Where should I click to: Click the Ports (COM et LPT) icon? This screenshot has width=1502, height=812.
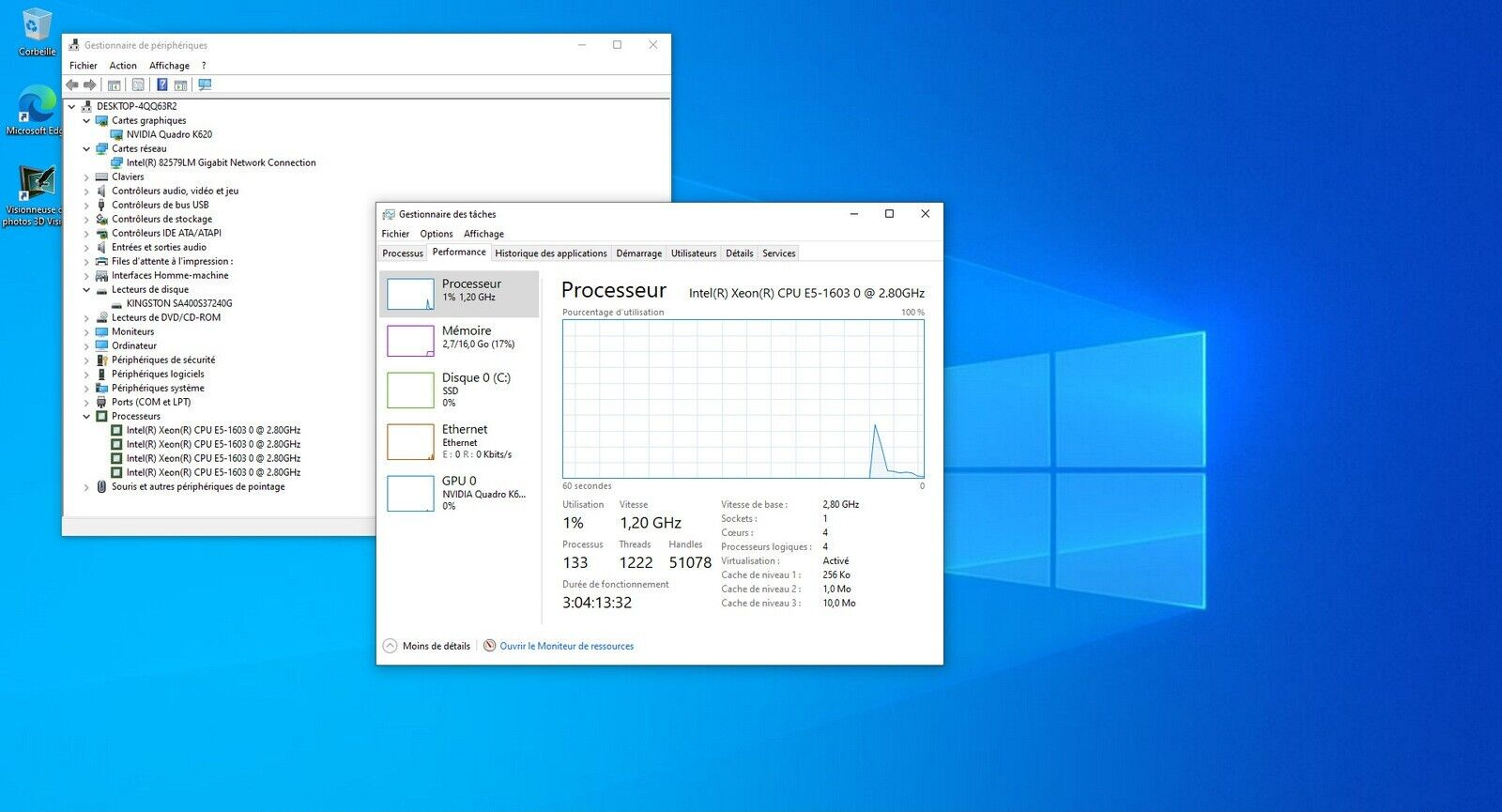tap(101, 402)
